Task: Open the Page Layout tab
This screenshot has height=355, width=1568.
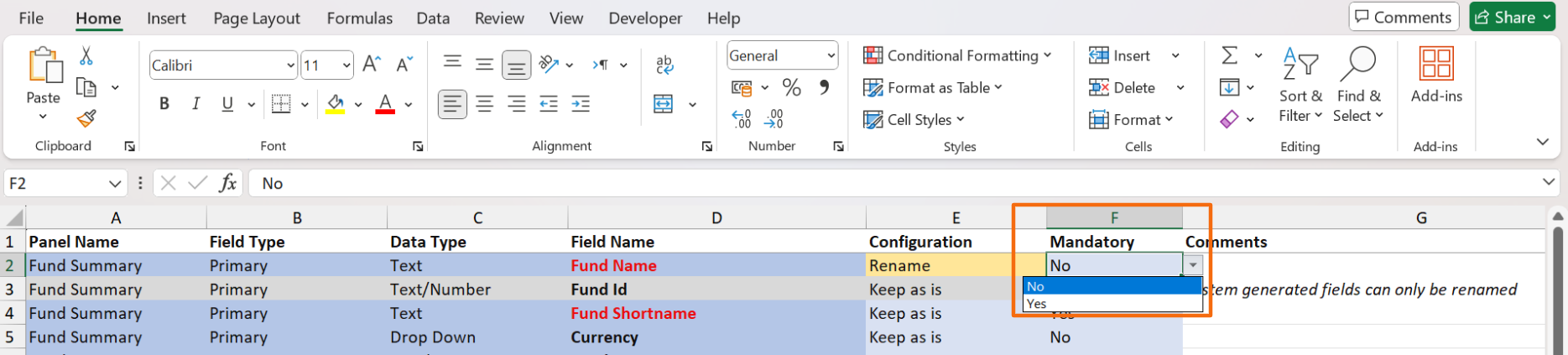Action: pyautogui.click(x=257, y=18)
